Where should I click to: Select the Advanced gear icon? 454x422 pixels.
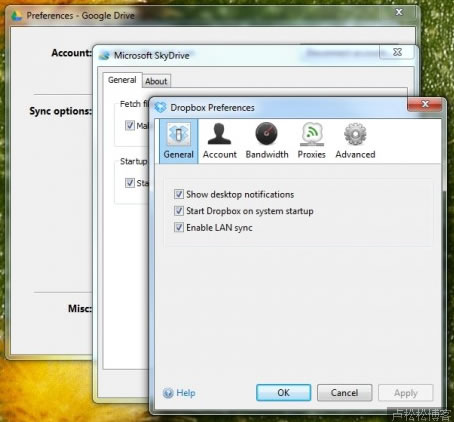click(x=355, y=134)
